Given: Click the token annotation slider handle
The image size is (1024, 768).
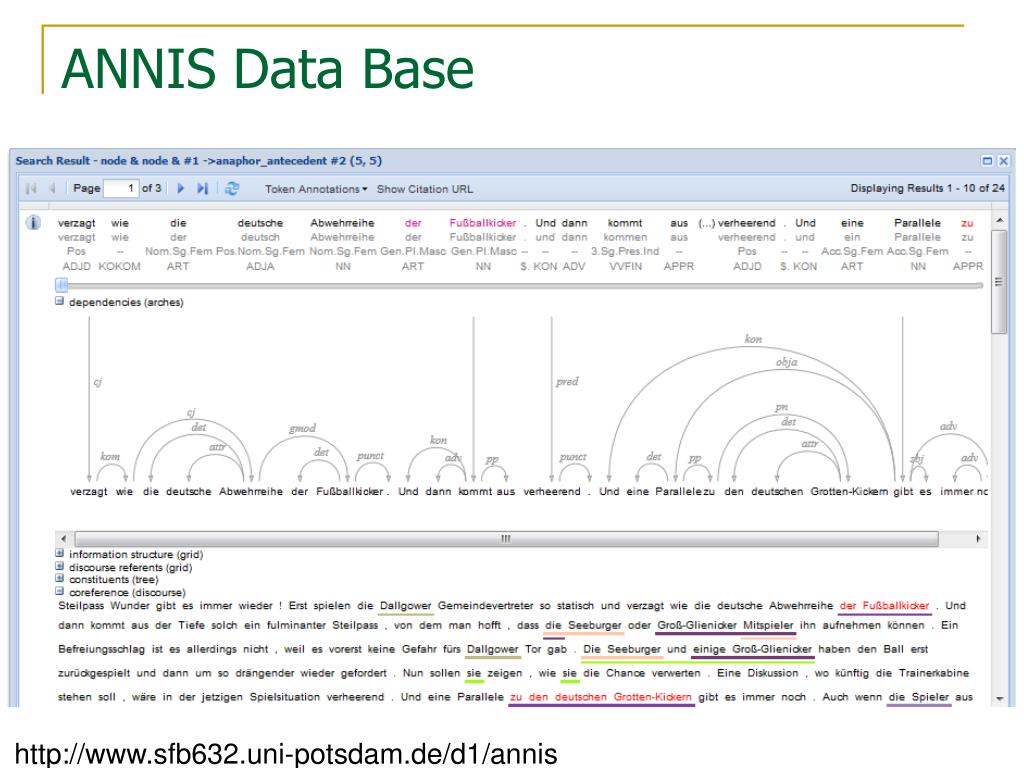Looking at the screenshot, I should pos(61,285).
